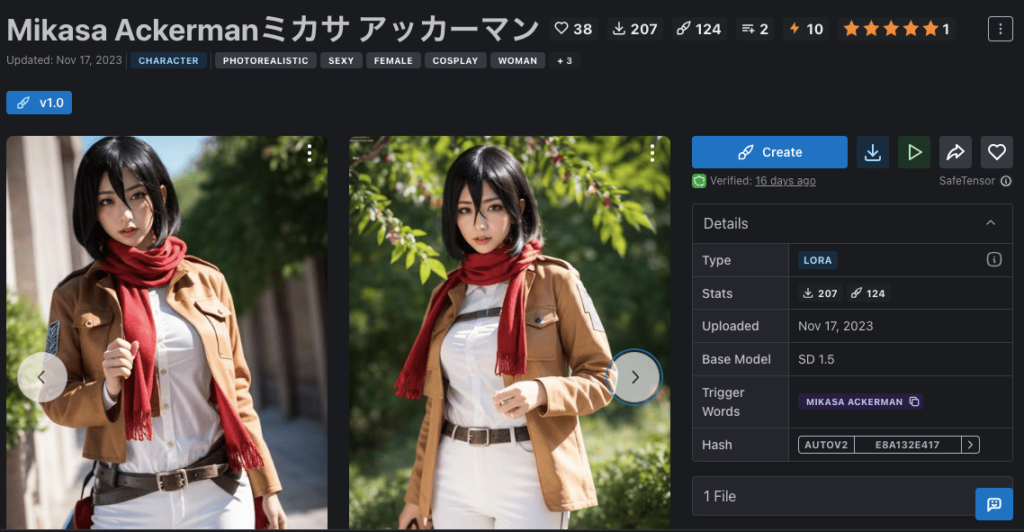Click the download count badge 207 in header

[635, 29]
